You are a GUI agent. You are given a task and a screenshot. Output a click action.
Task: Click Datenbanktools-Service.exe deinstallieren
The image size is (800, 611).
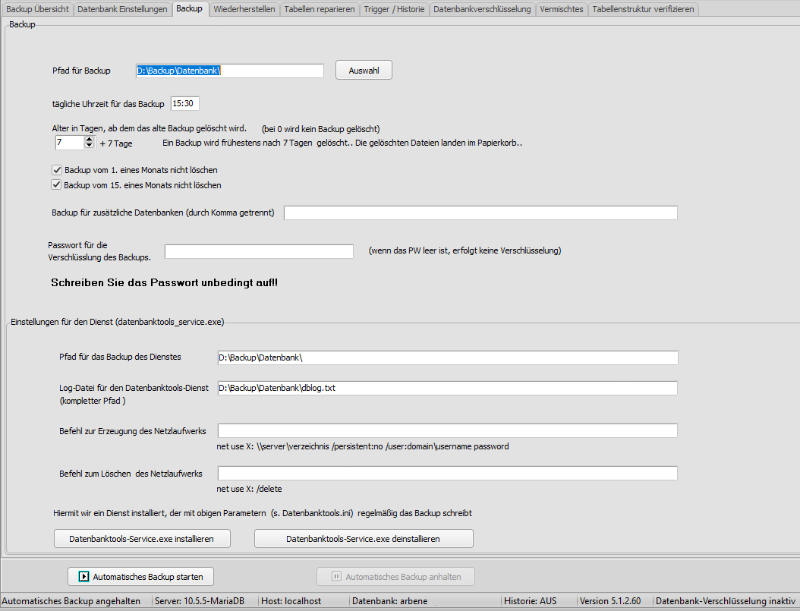click(364, 539)
